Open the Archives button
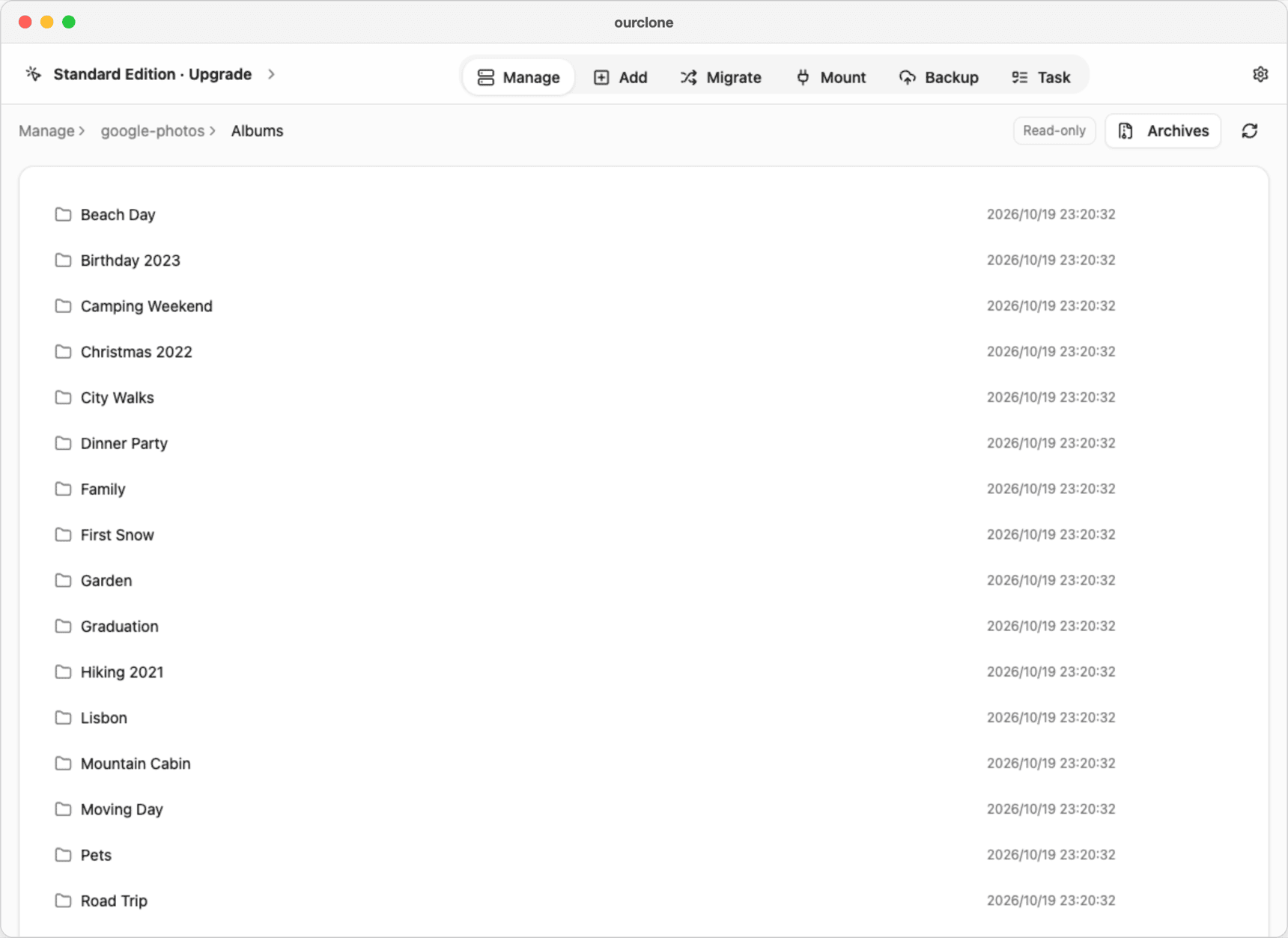 coord(1163,131)
